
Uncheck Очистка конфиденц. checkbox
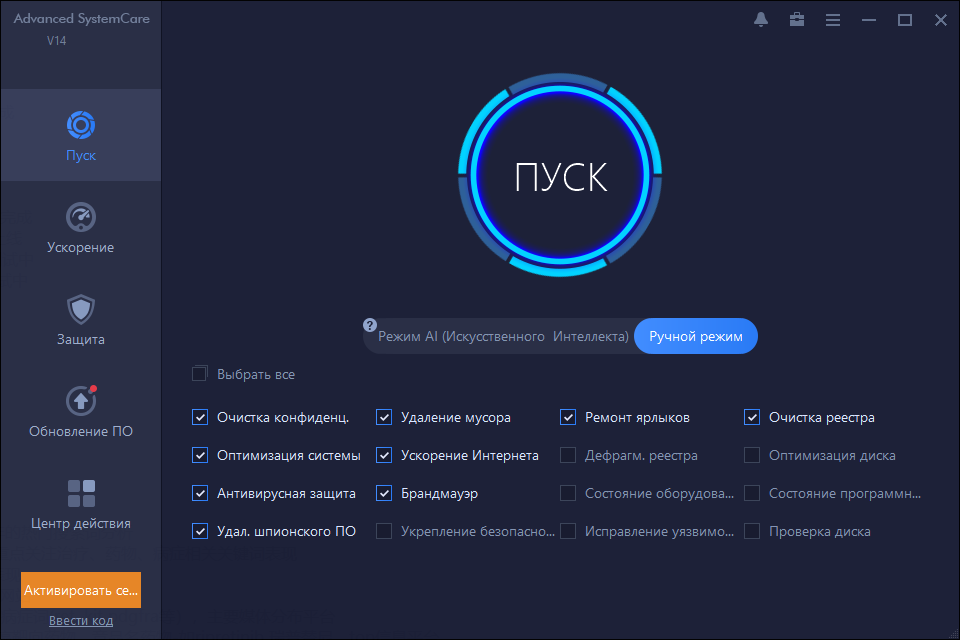[x=200, y=417]
